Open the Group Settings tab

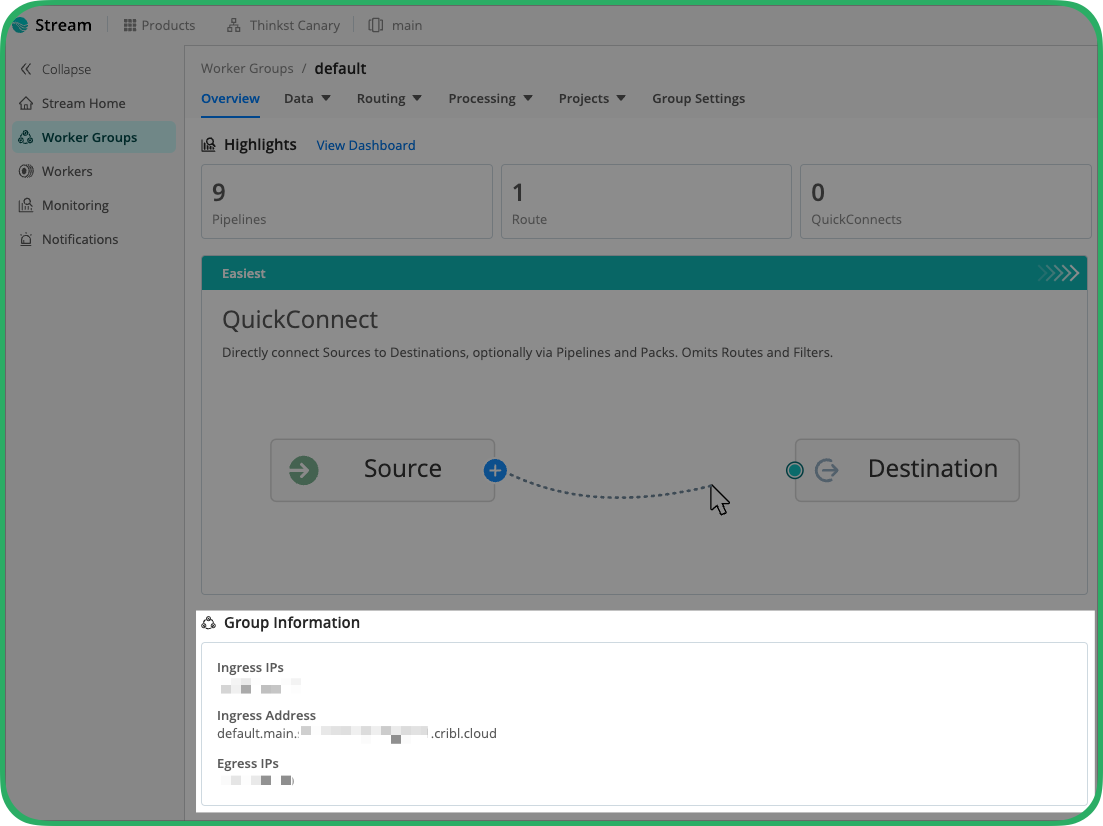point(699,99)
